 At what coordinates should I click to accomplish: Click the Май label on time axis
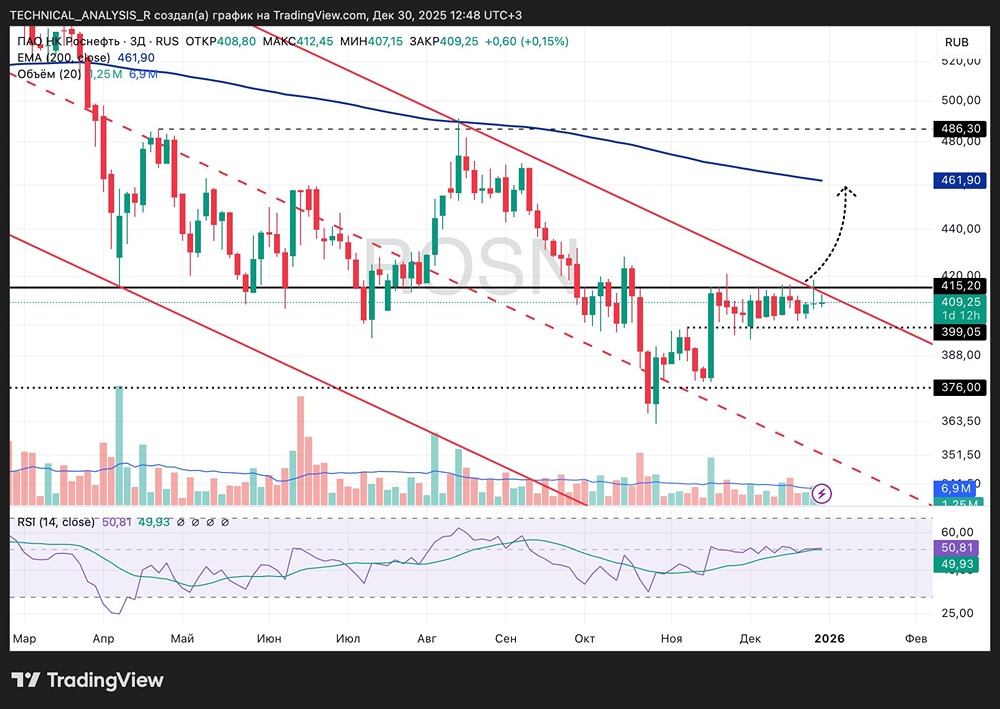pos(182,638)
